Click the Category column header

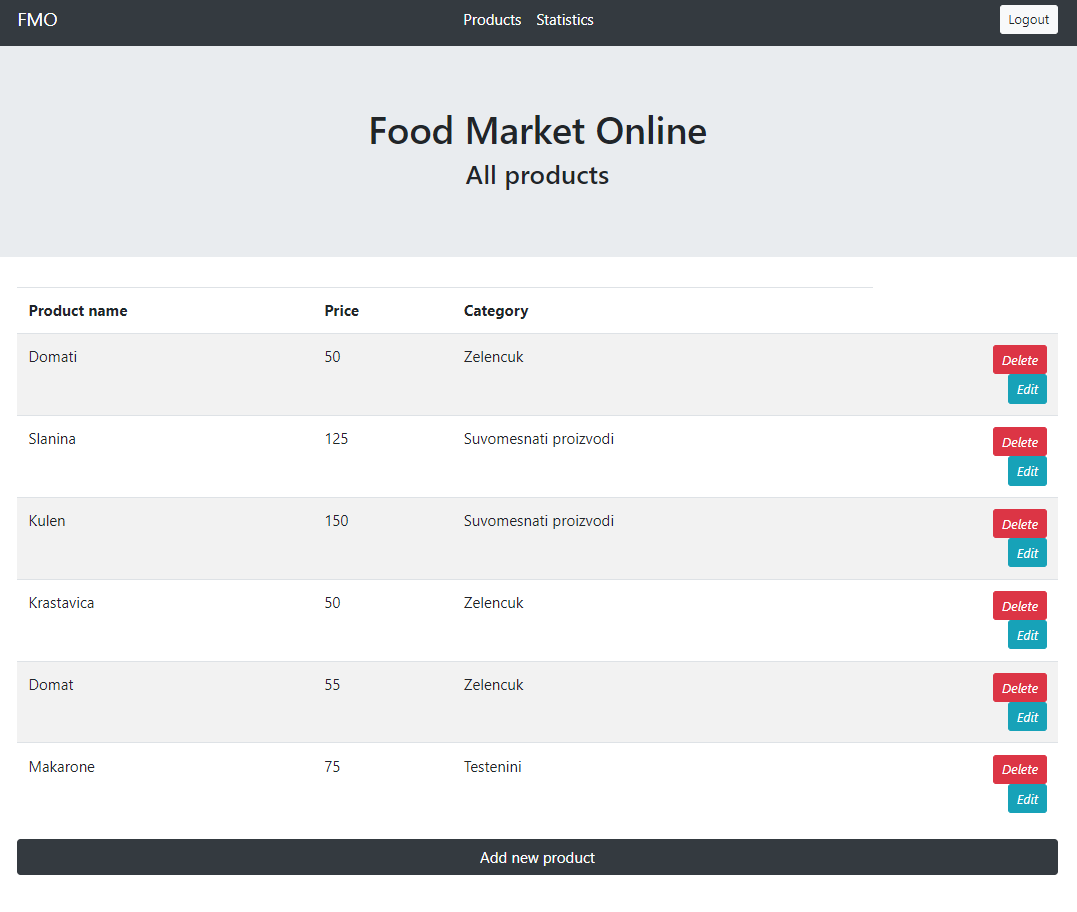[x=495, y=311]
